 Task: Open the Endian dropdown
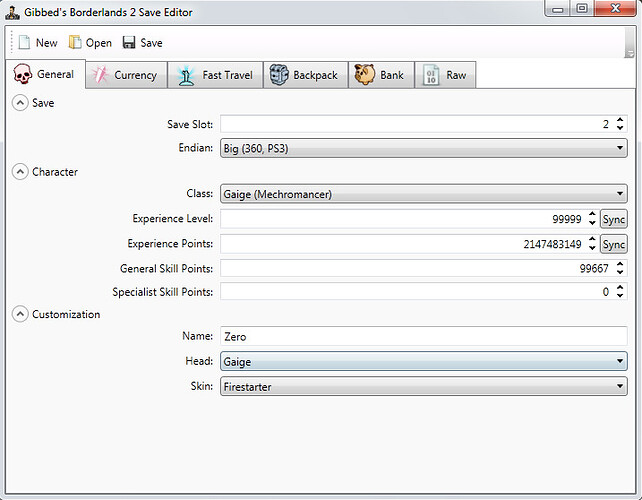coord(423,148)
